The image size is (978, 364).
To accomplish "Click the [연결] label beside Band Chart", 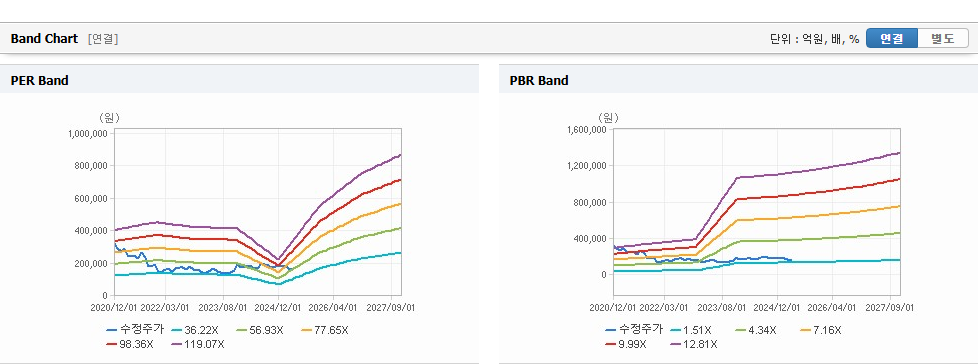I will click(103, 39).
